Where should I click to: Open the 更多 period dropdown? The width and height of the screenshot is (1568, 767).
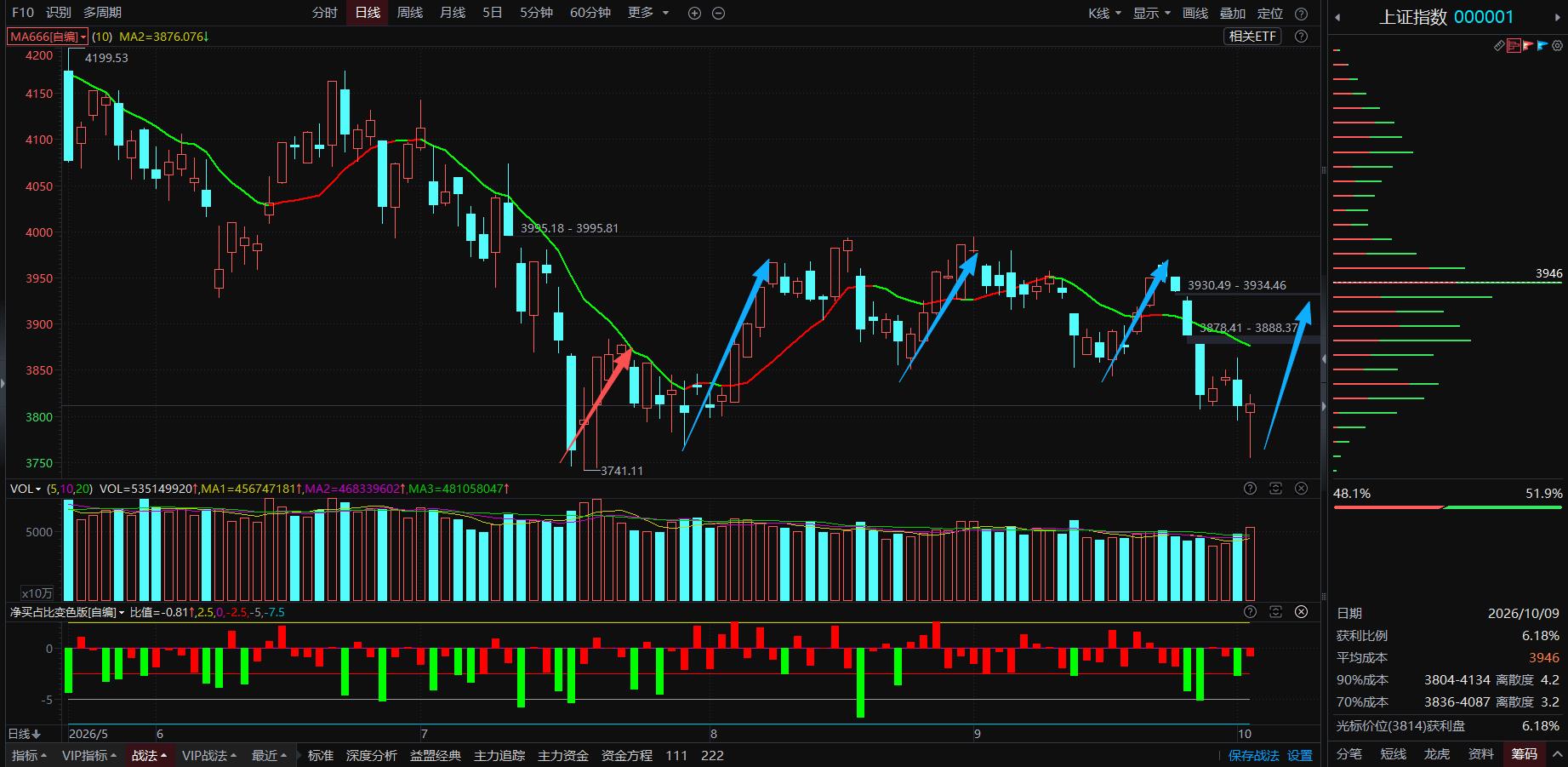(648, 13)
